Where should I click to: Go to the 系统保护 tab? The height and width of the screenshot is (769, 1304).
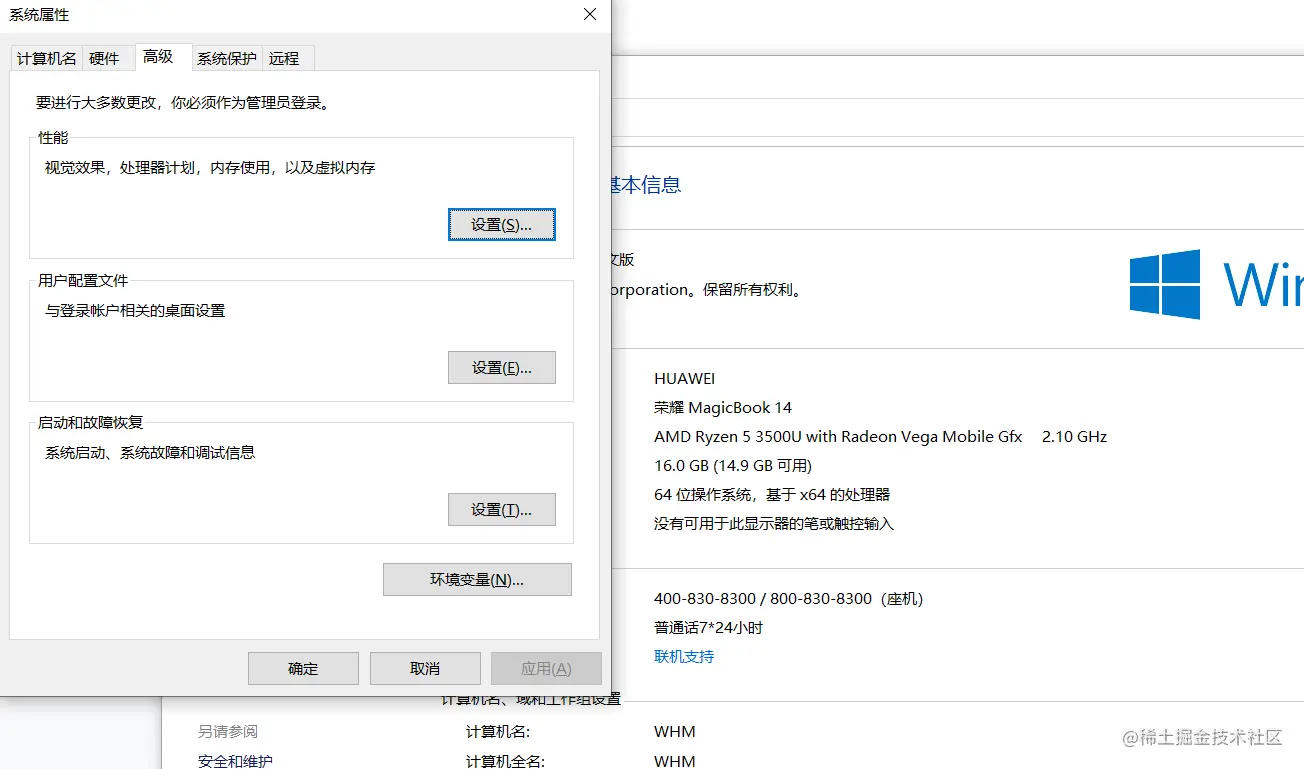pyautogui.click(x=227, y=58)
